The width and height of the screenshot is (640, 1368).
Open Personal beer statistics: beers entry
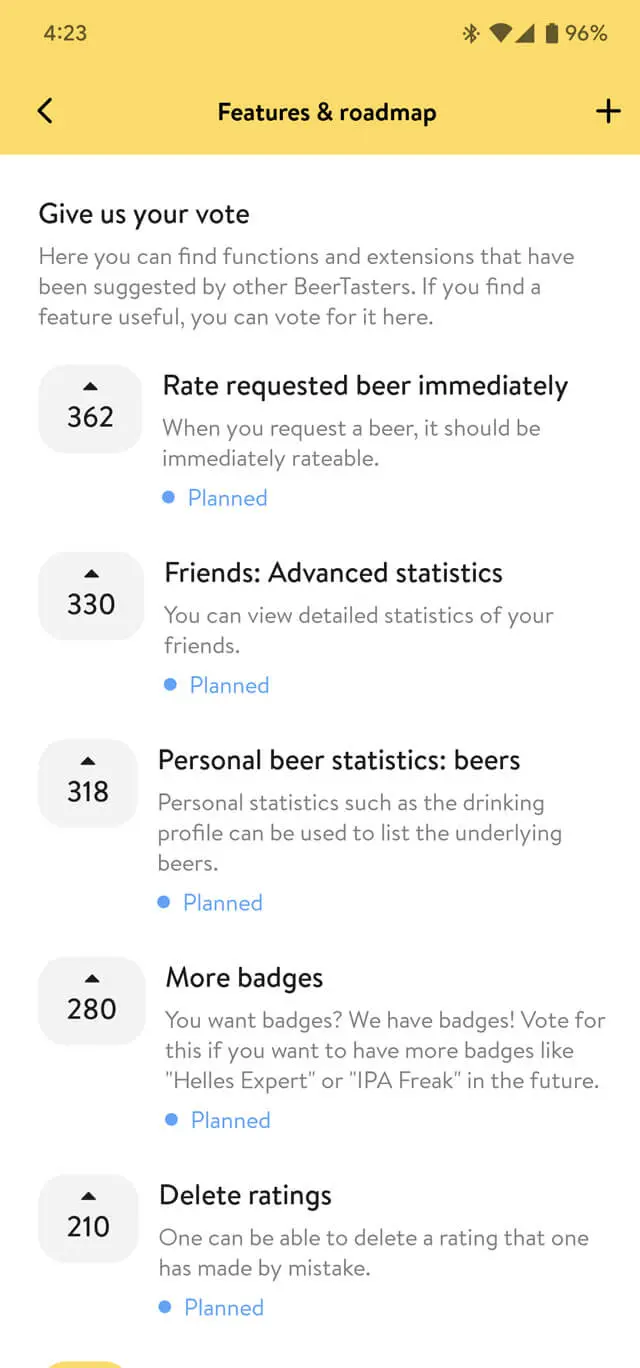(x=339, y=760)
